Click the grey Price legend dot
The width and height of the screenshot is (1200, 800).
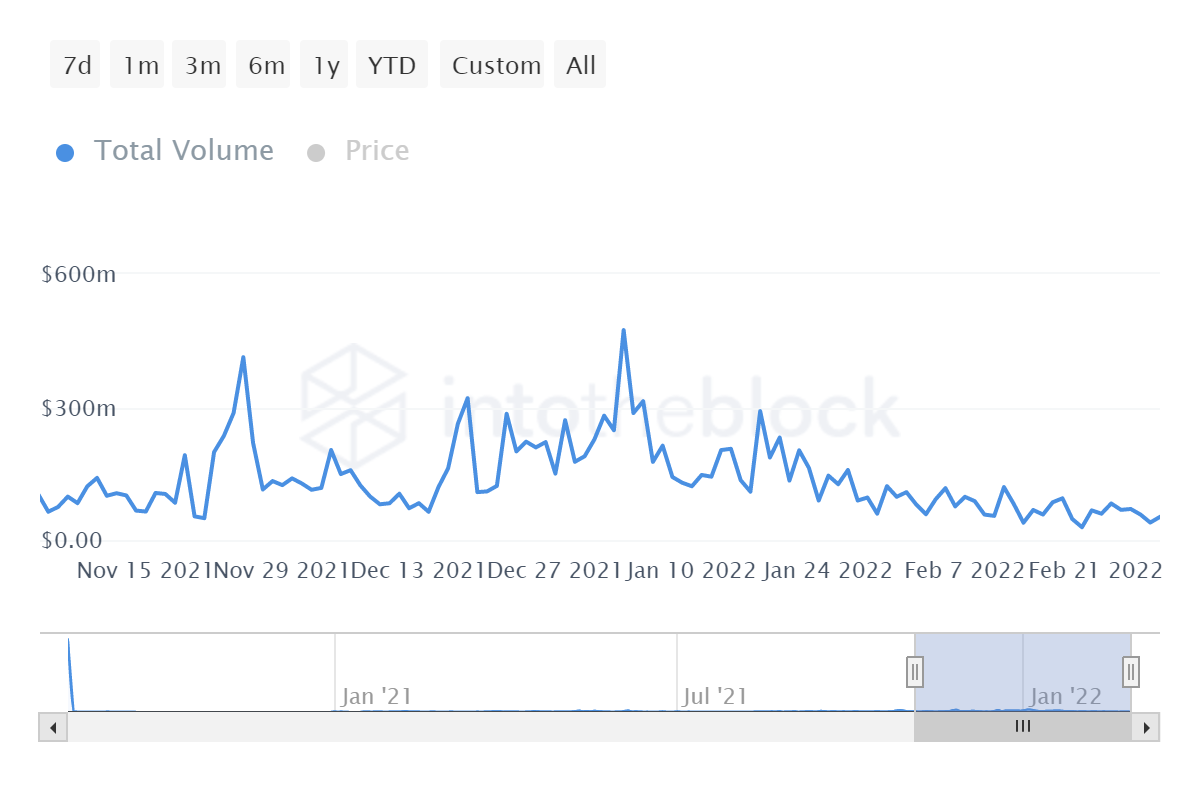pos(316,153)
